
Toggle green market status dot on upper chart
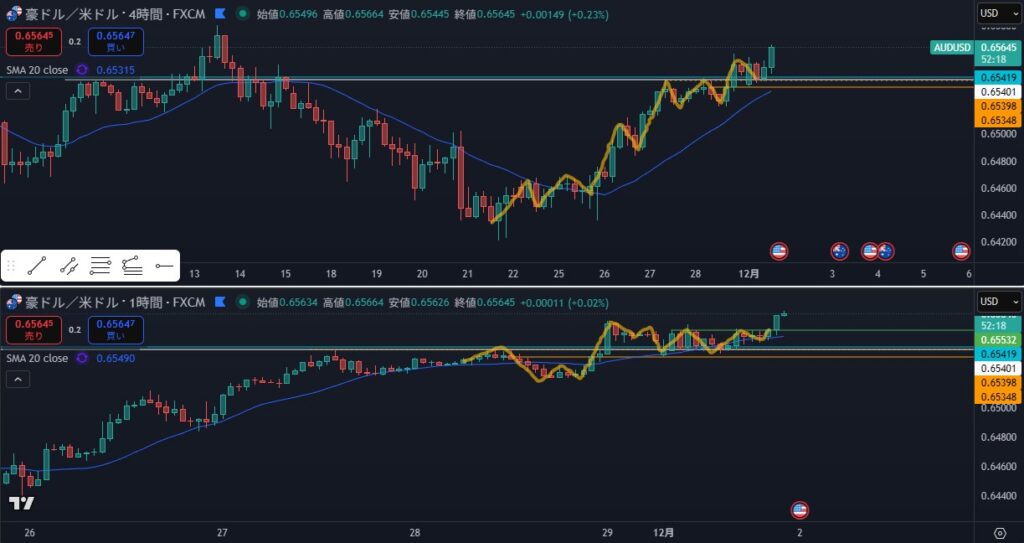point(241,15)
